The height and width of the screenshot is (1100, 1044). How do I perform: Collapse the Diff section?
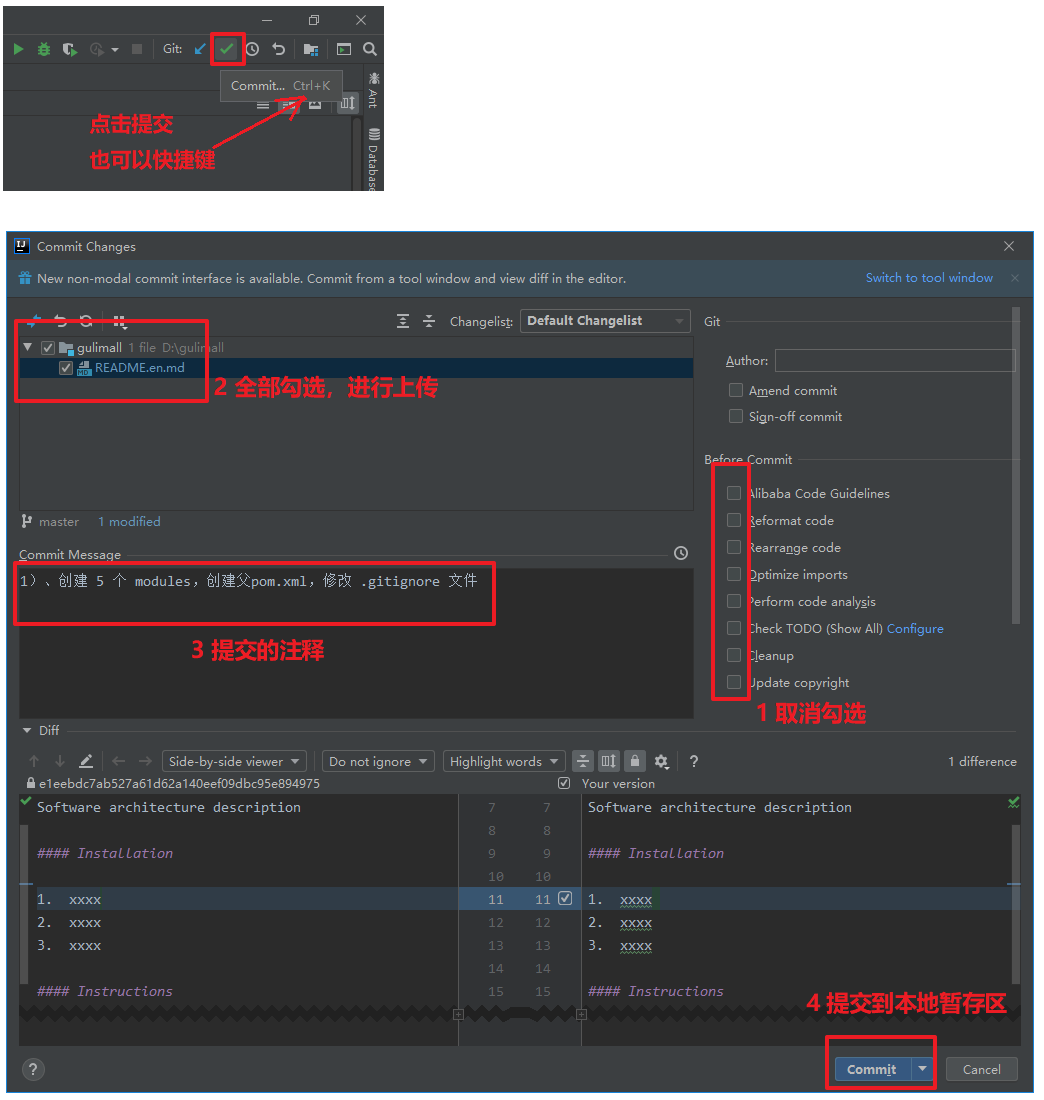tap(27, 730)
